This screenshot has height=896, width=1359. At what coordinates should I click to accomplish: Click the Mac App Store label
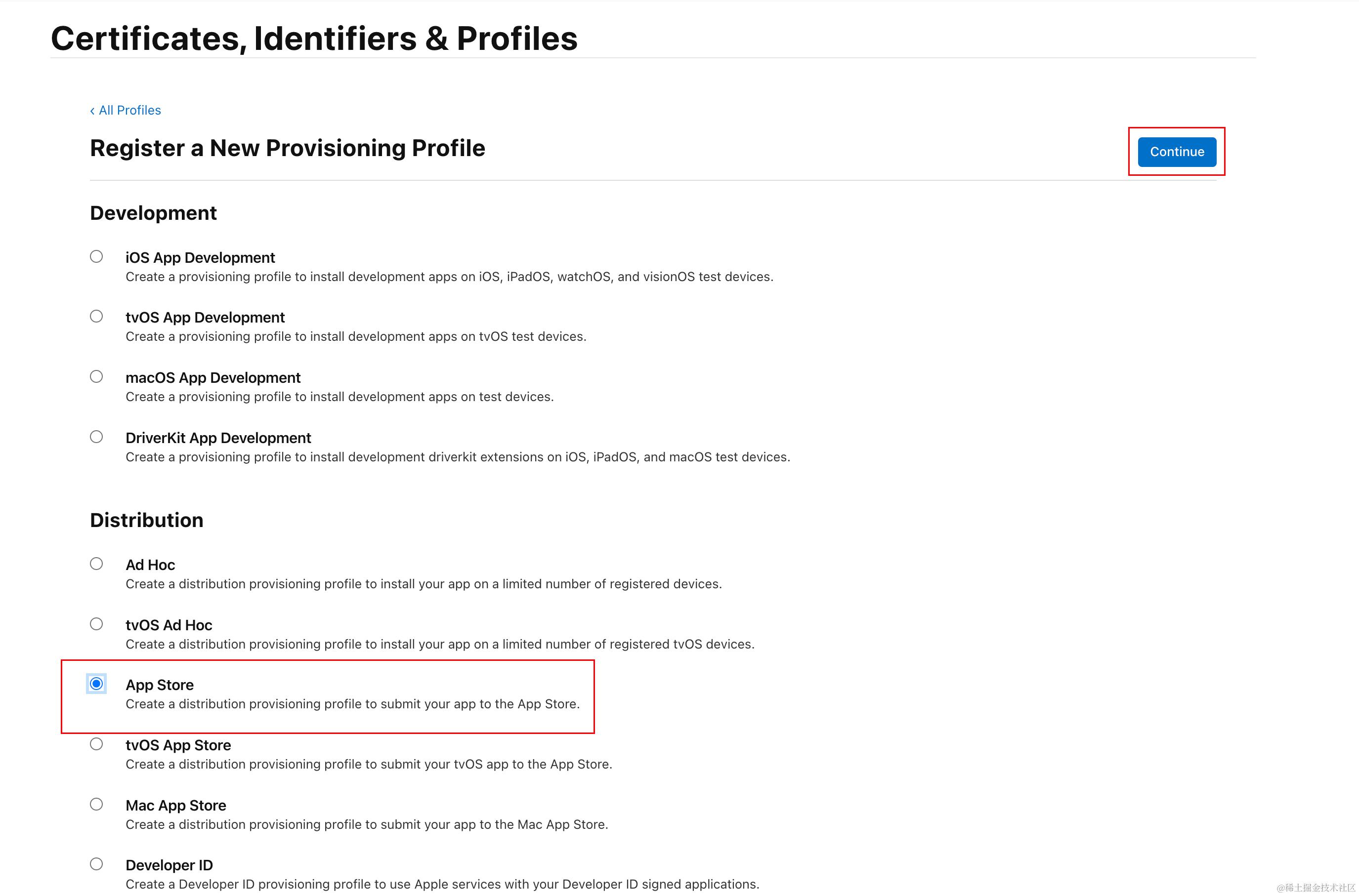click(175, 806)
